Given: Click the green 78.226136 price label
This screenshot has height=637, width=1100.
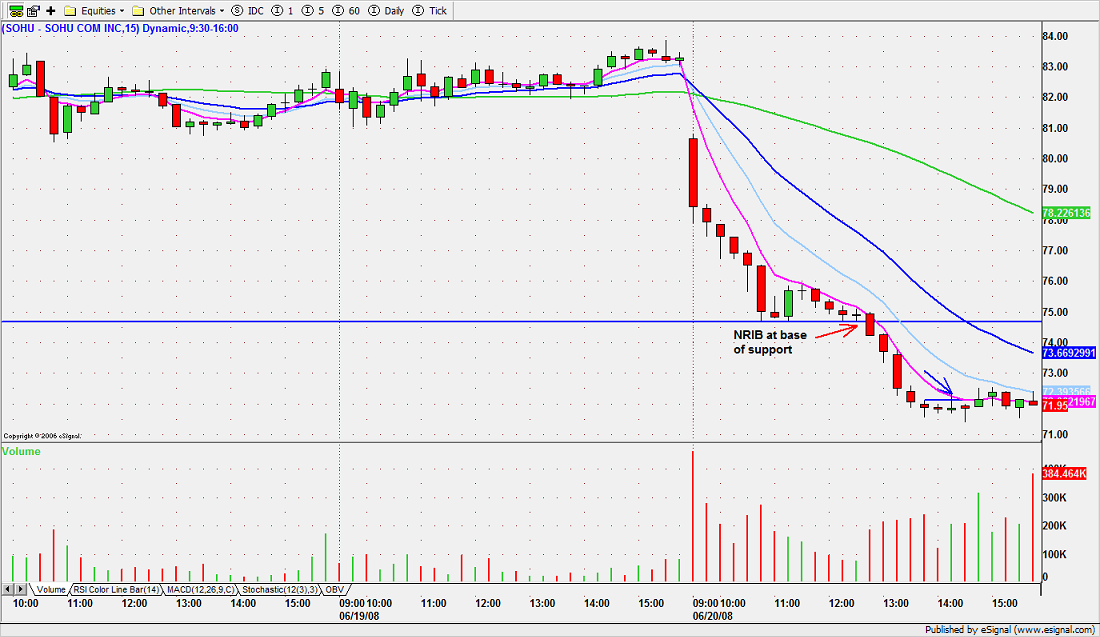Looking at the screenshot, I should pyautogui.click(x=1066, y=213).
